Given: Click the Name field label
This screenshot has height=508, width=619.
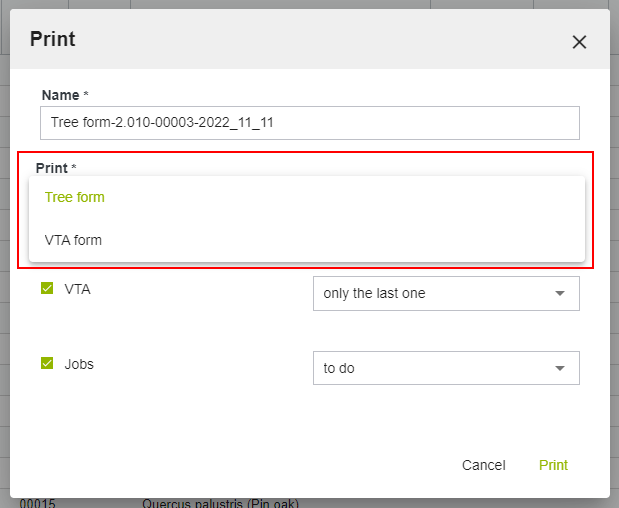Looking at the screenshot, I should [60, 95].
